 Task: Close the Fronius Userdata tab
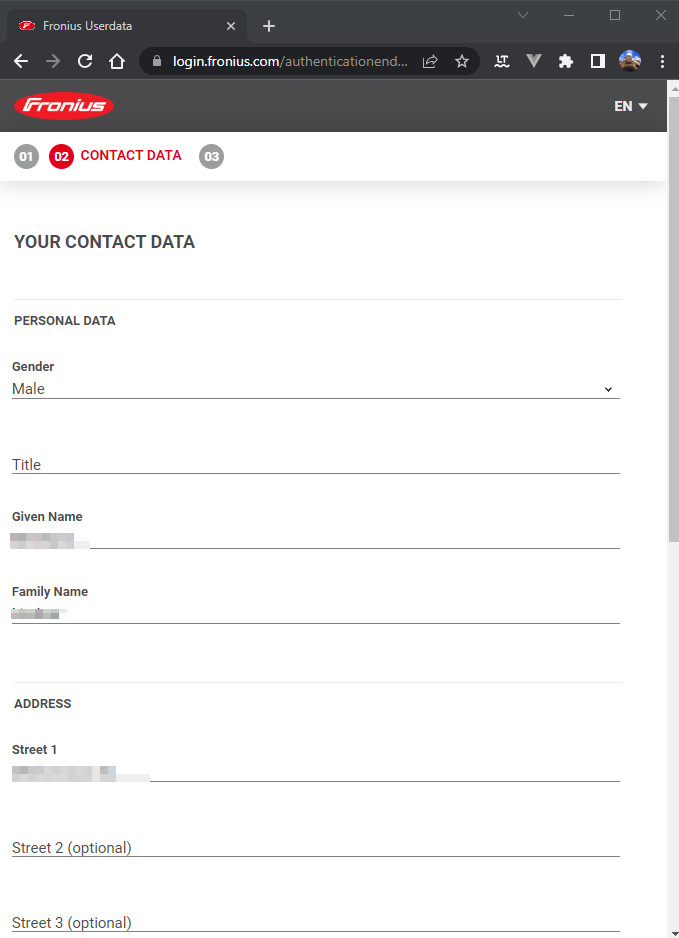(x=231, y=26)
